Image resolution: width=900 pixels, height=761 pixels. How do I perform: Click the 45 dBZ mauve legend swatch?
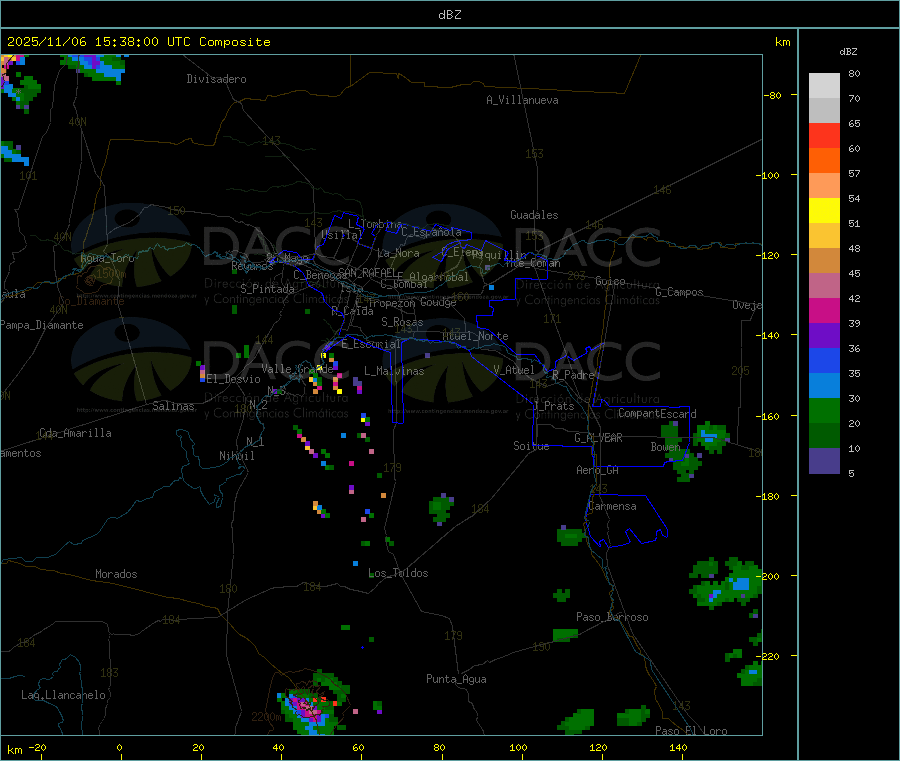pos(824,285)
